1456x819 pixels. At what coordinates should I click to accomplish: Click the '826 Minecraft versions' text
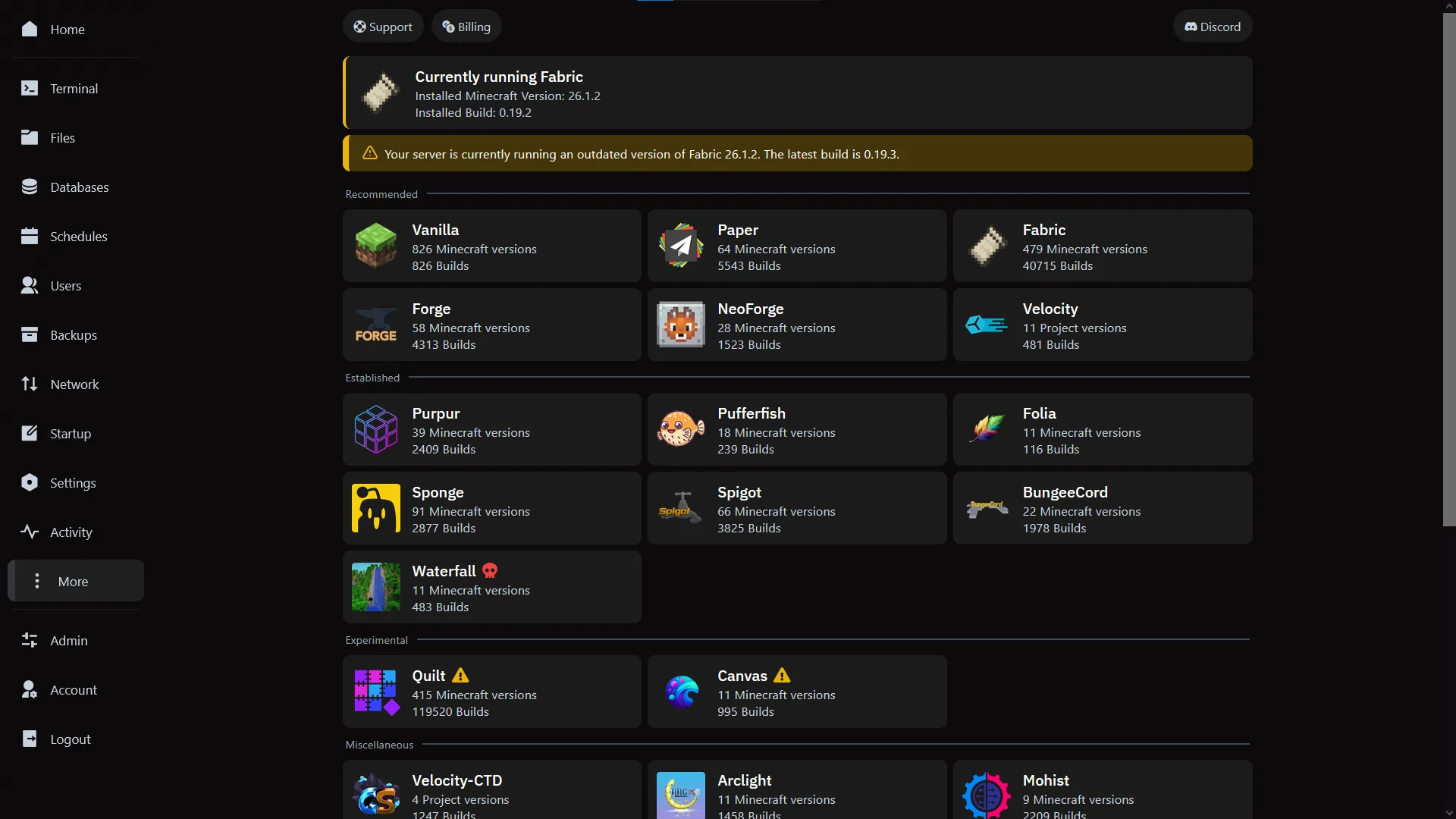474,249
